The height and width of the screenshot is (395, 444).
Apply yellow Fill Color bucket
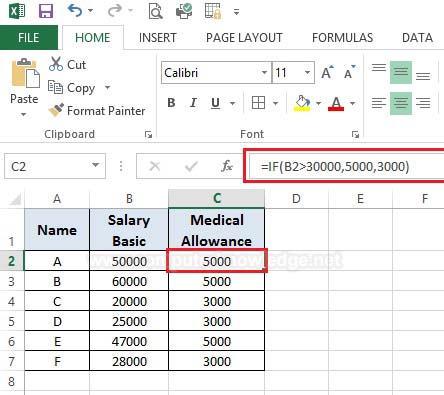pyautogui.click(x=302, y=103)
